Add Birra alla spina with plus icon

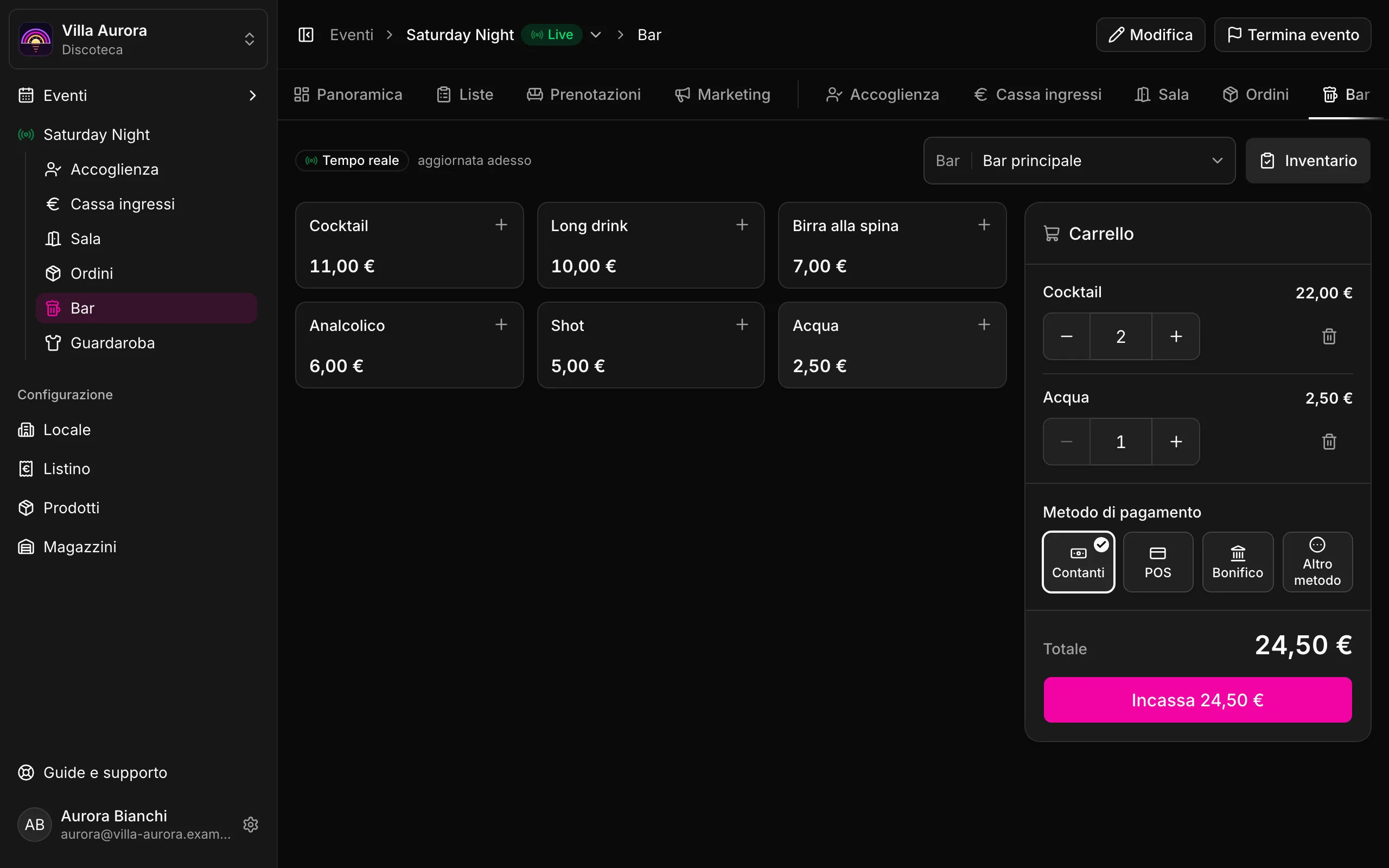984,225
